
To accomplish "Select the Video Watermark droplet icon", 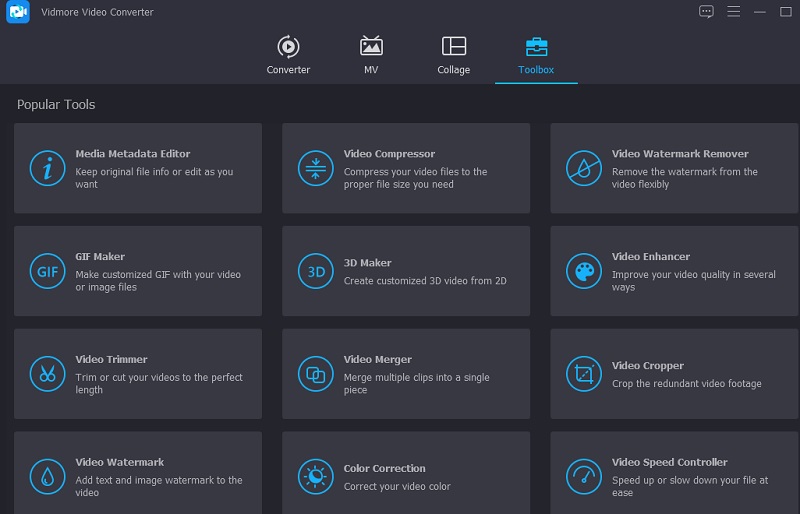I will (47, 476).
